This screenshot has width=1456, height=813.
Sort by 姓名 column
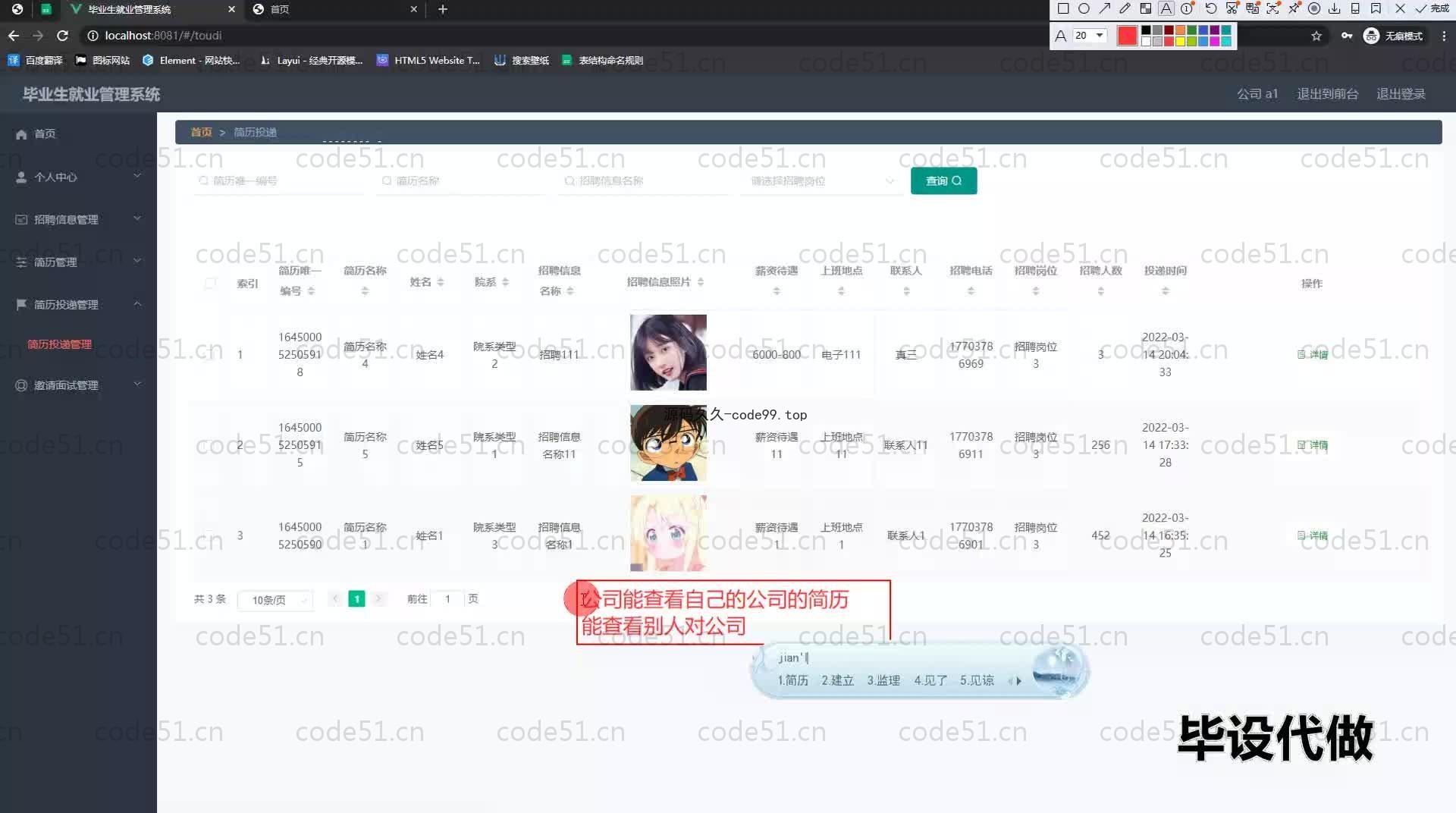(441, 282)
